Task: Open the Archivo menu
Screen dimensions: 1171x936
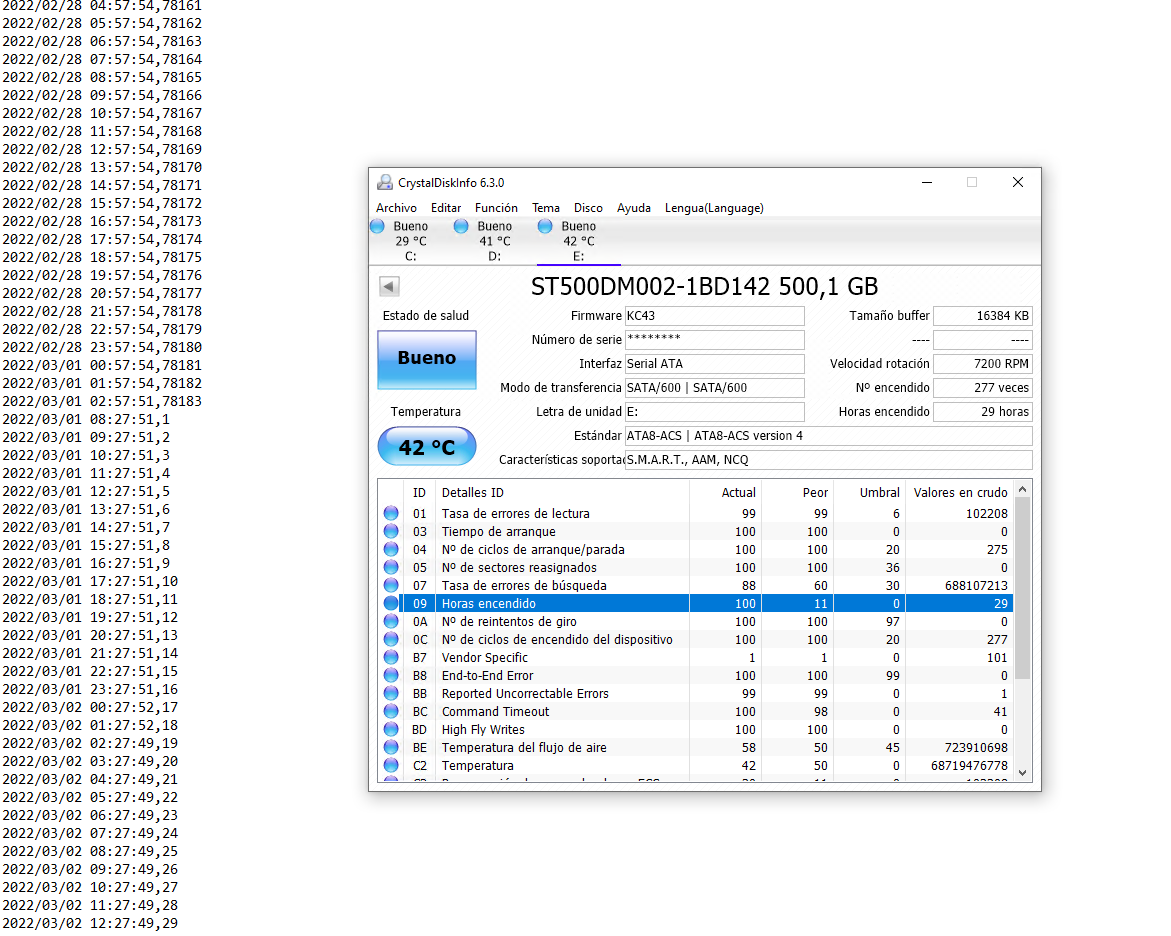Action: tap(396, 208)
